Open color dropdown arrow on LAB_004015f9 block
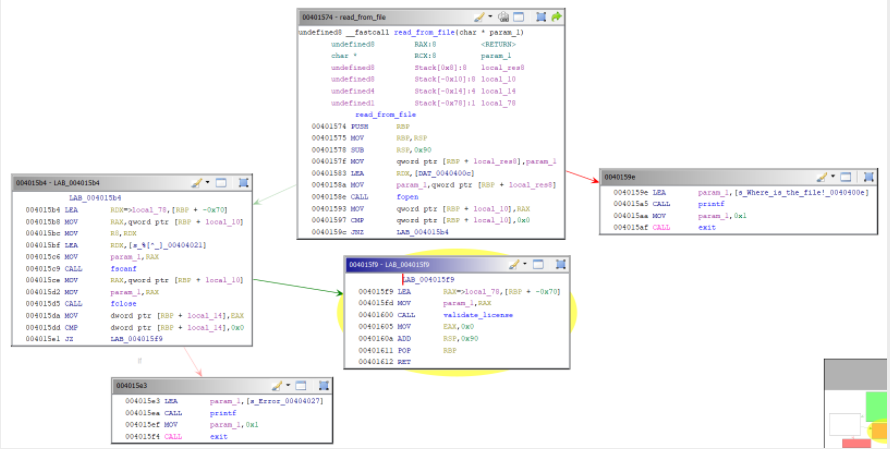 [523, 265]
